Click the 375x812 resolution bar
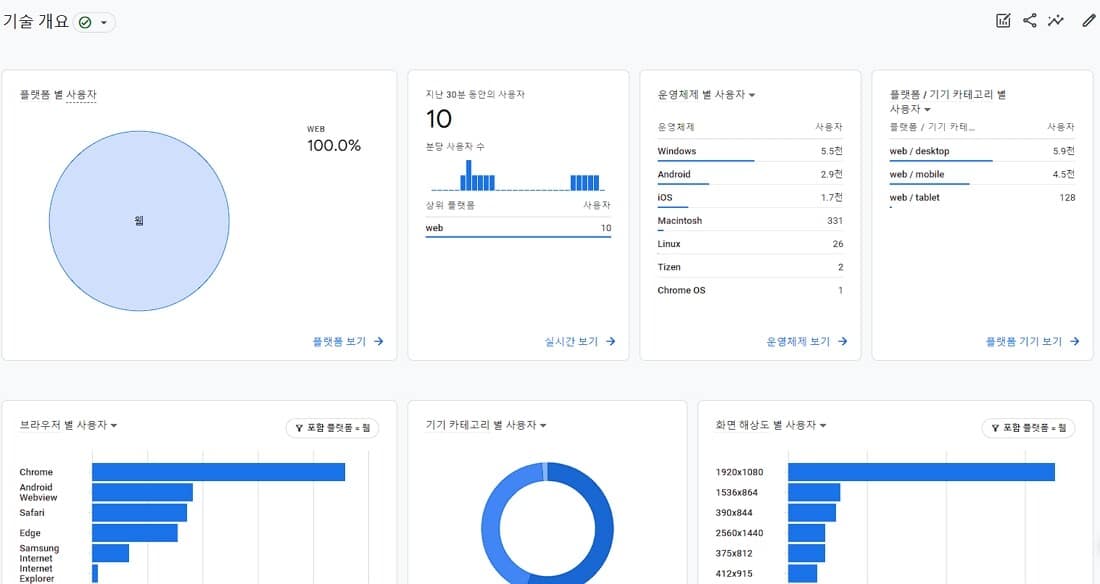Screen dimensions: 1100x584 coord(806,553)
